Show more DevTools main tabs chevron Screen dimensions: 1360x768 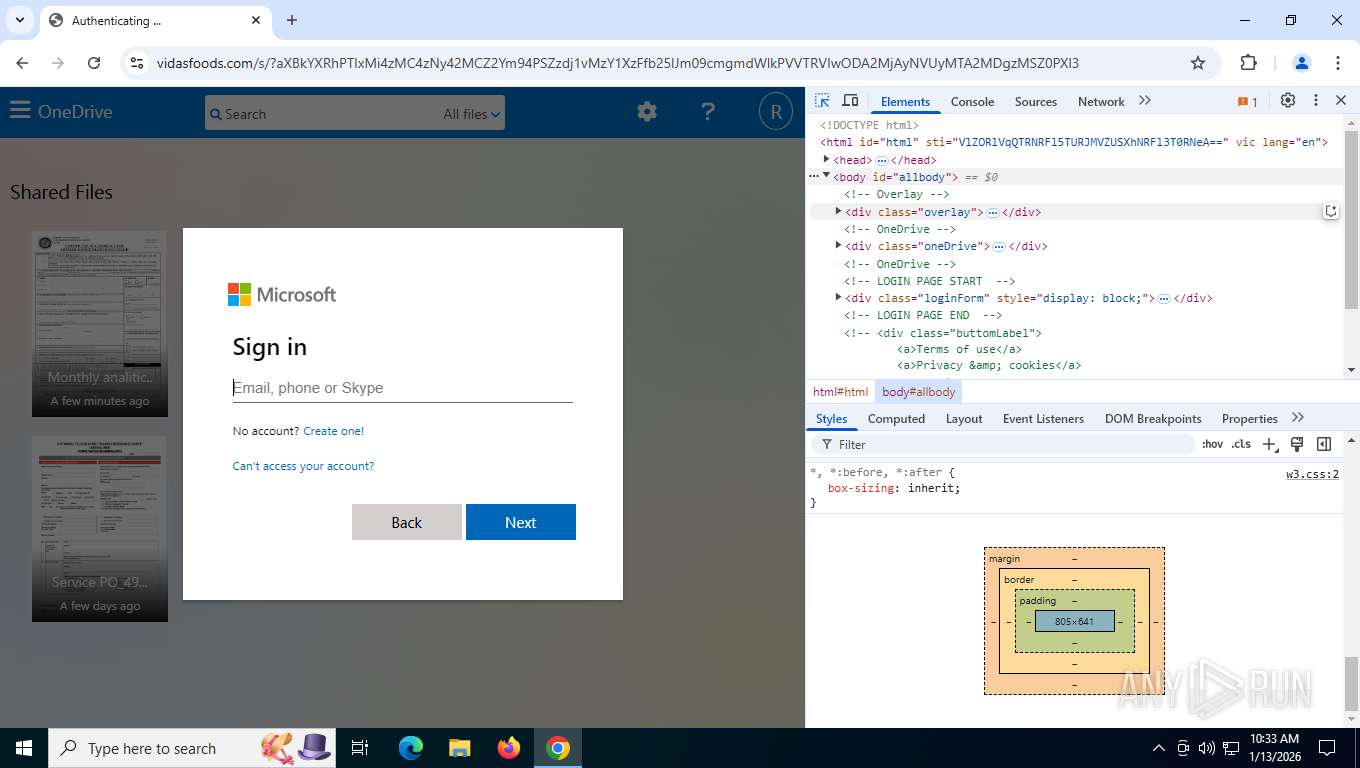point(1145,101)
